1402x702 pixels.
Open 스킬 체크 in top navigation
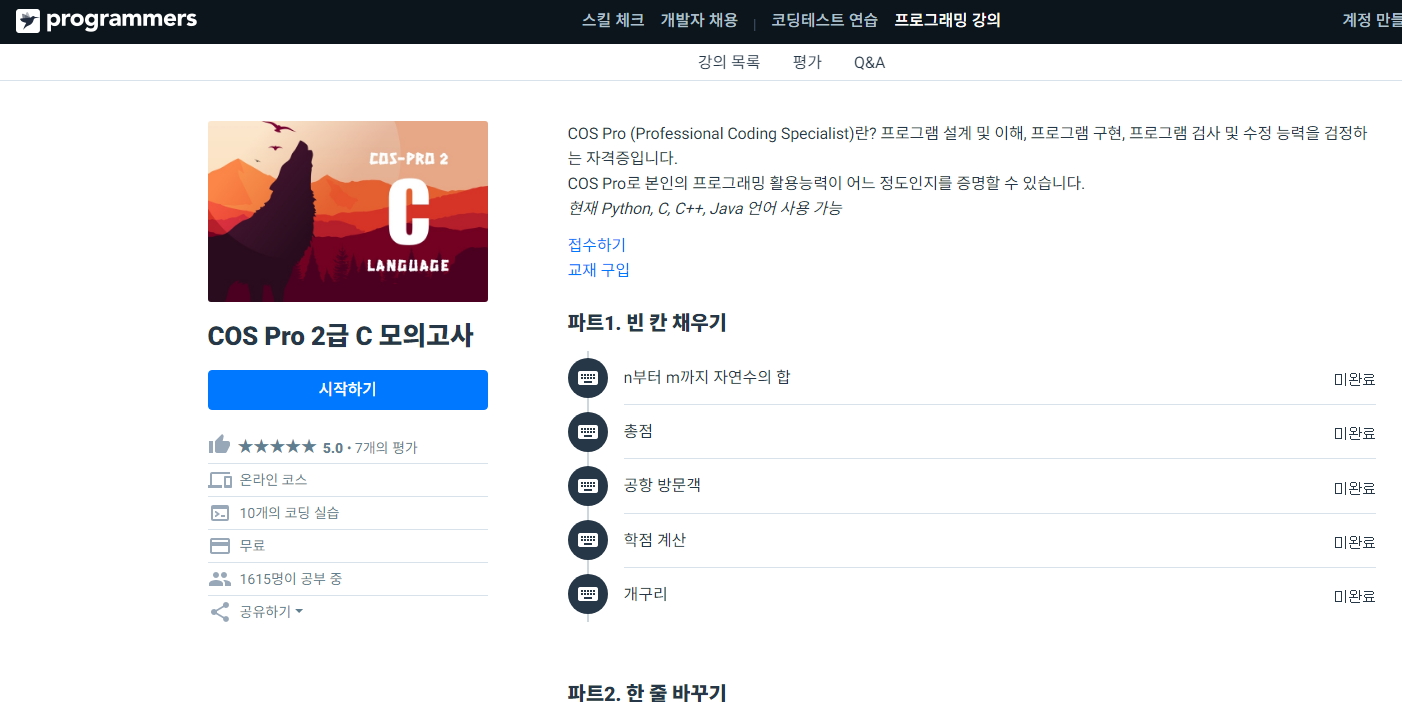[x=613, y=20]
